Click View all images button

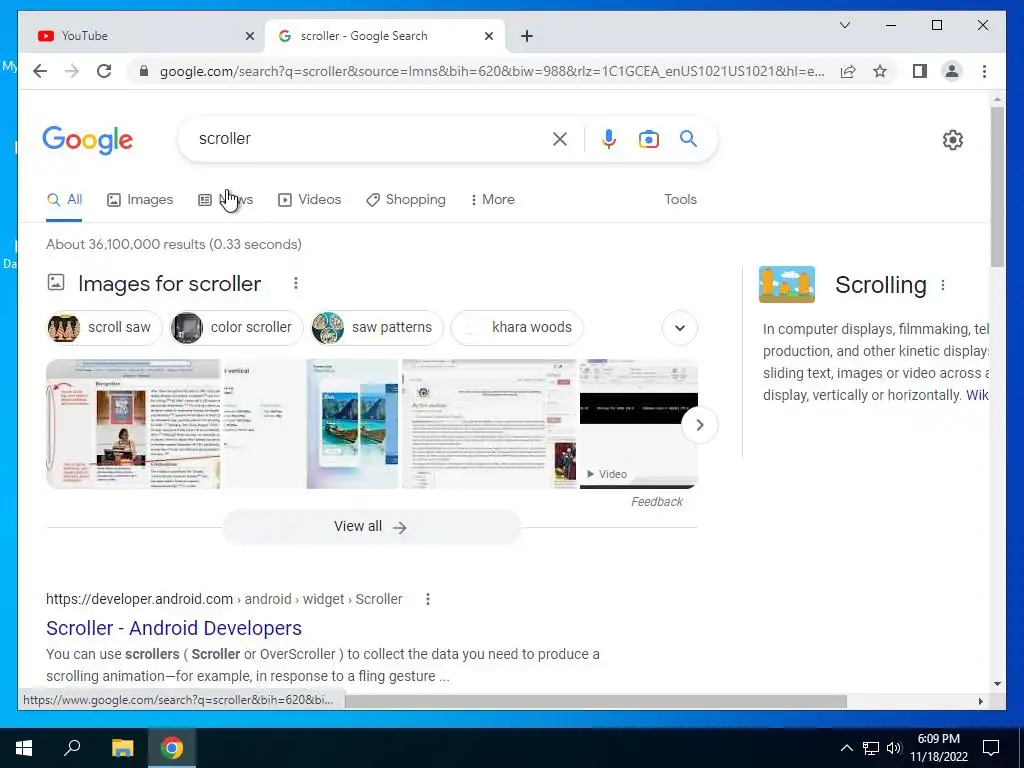pyautogui.click(x=371, y=526)
